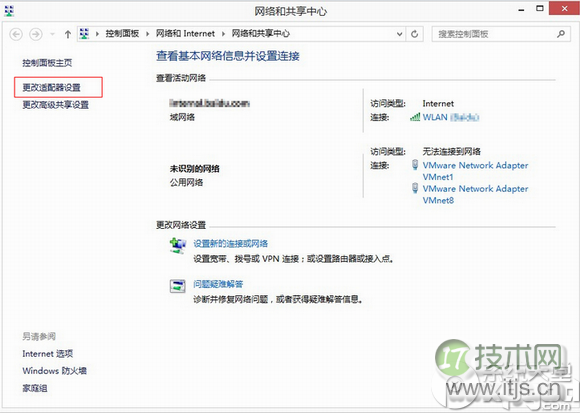Click WLAN connection link

pyautogui.click(x=451, y=117)
